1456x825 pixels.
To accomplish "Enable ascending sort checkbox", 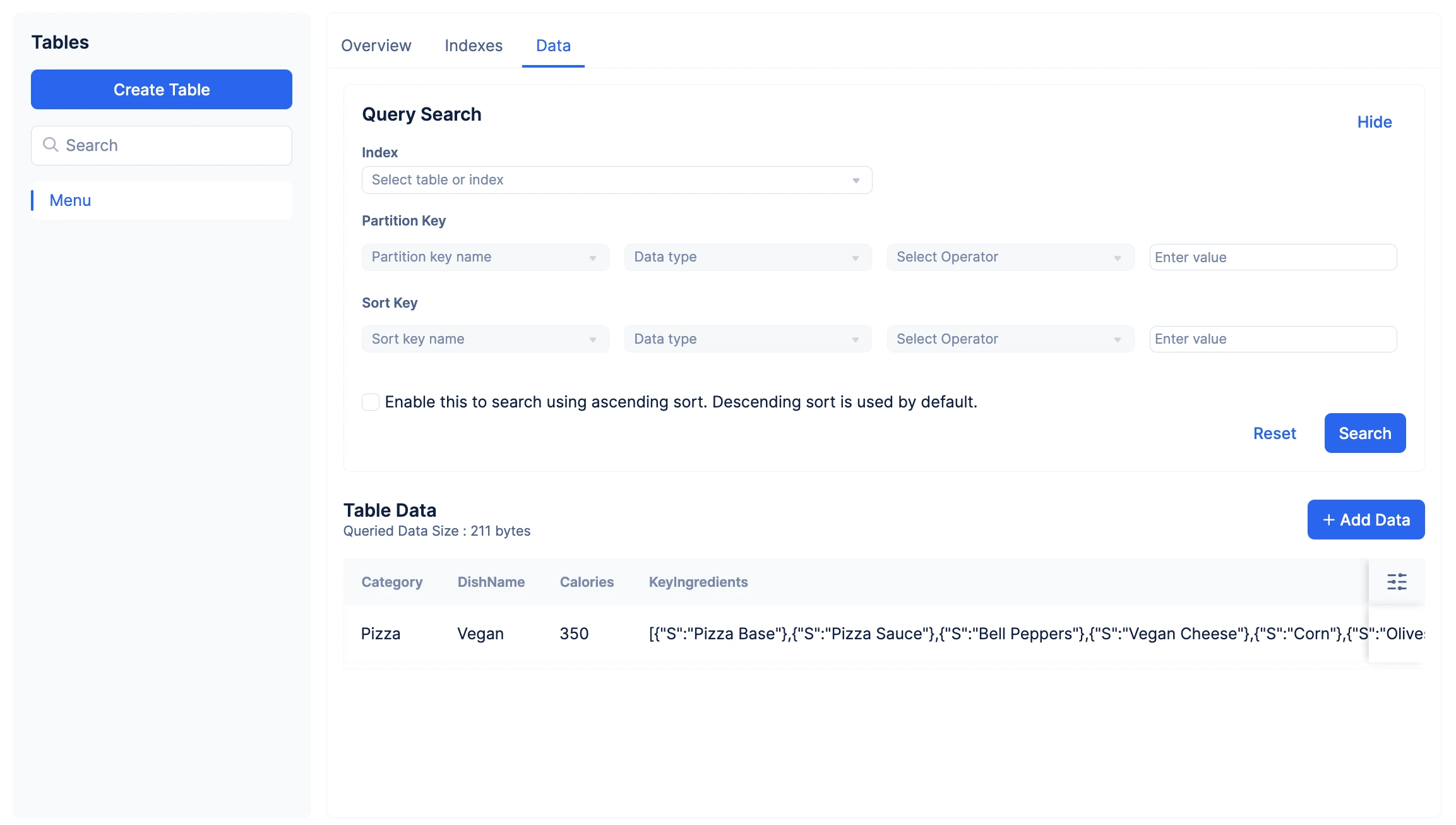I will click(371, 402).
